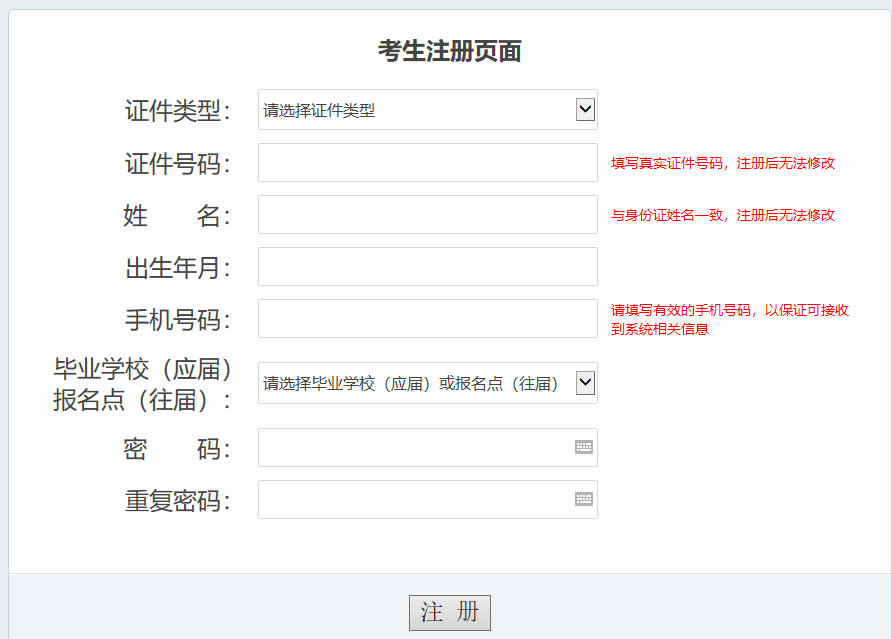Click the red 与身份证姓名一致 hint
892x639 pixels.
(x=722, y=215)
